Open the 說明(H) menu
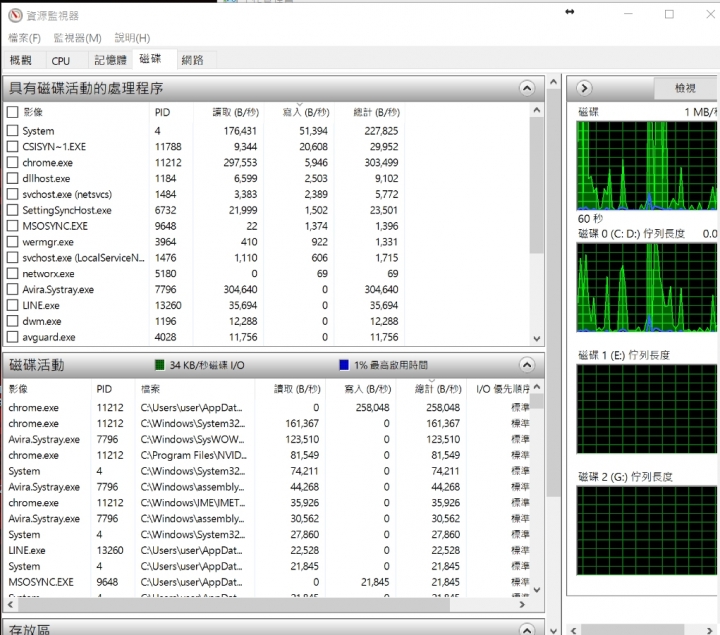 (132, 38)
